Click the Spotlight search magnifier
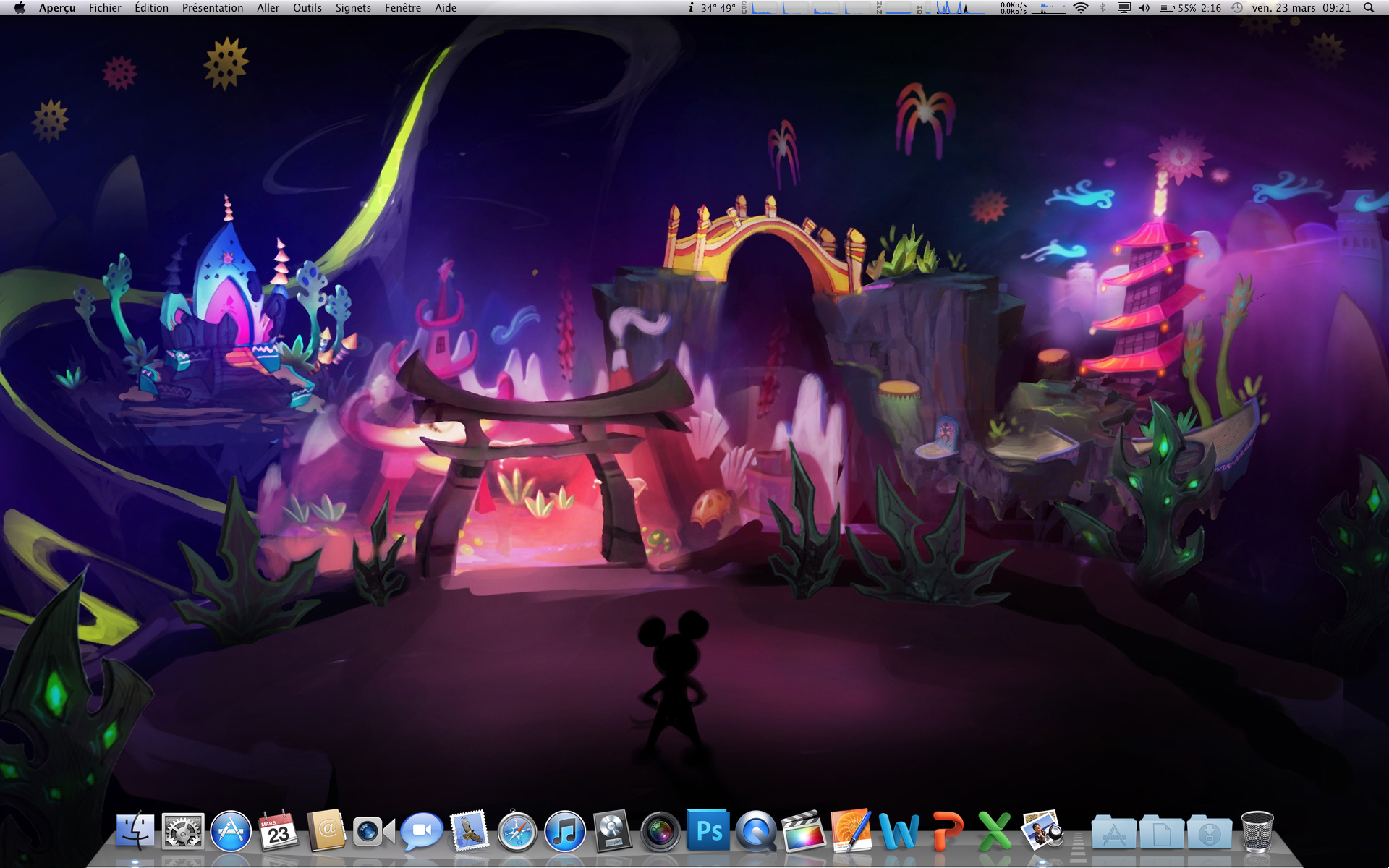 (1369, 8)
